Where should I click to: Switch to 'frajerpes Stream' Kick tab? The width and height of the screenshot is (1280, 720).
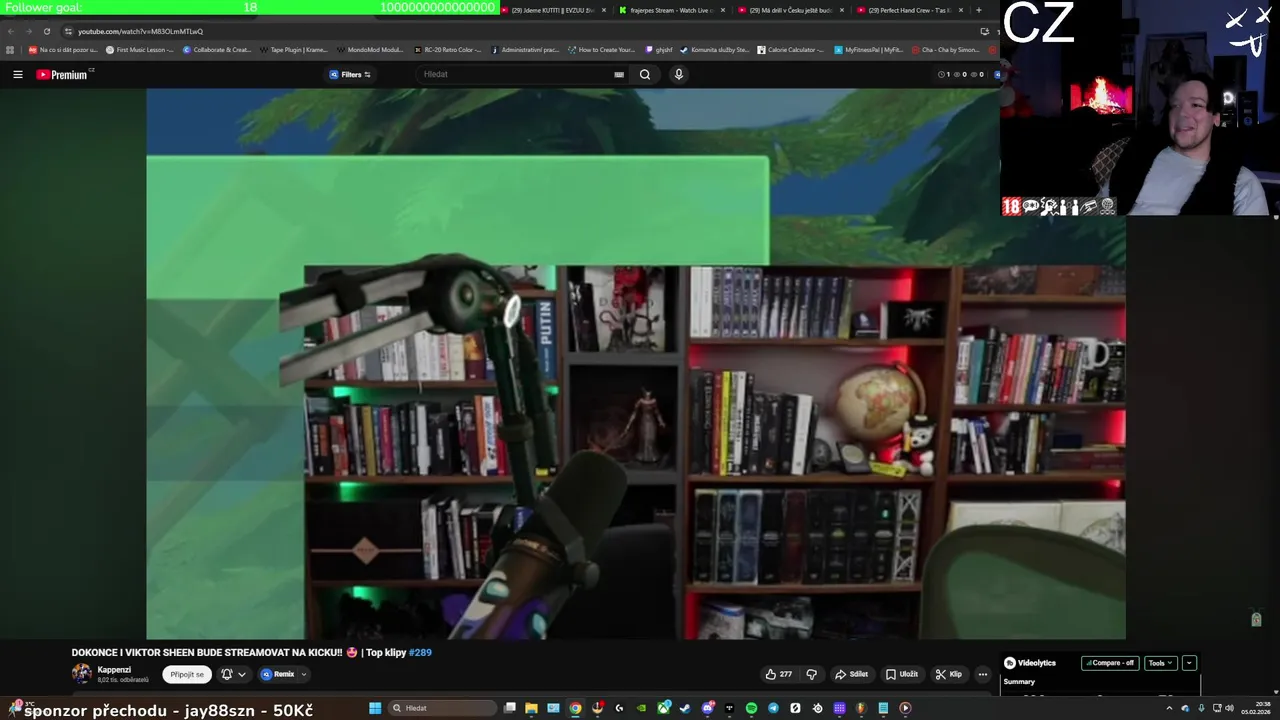coord(670,10)
